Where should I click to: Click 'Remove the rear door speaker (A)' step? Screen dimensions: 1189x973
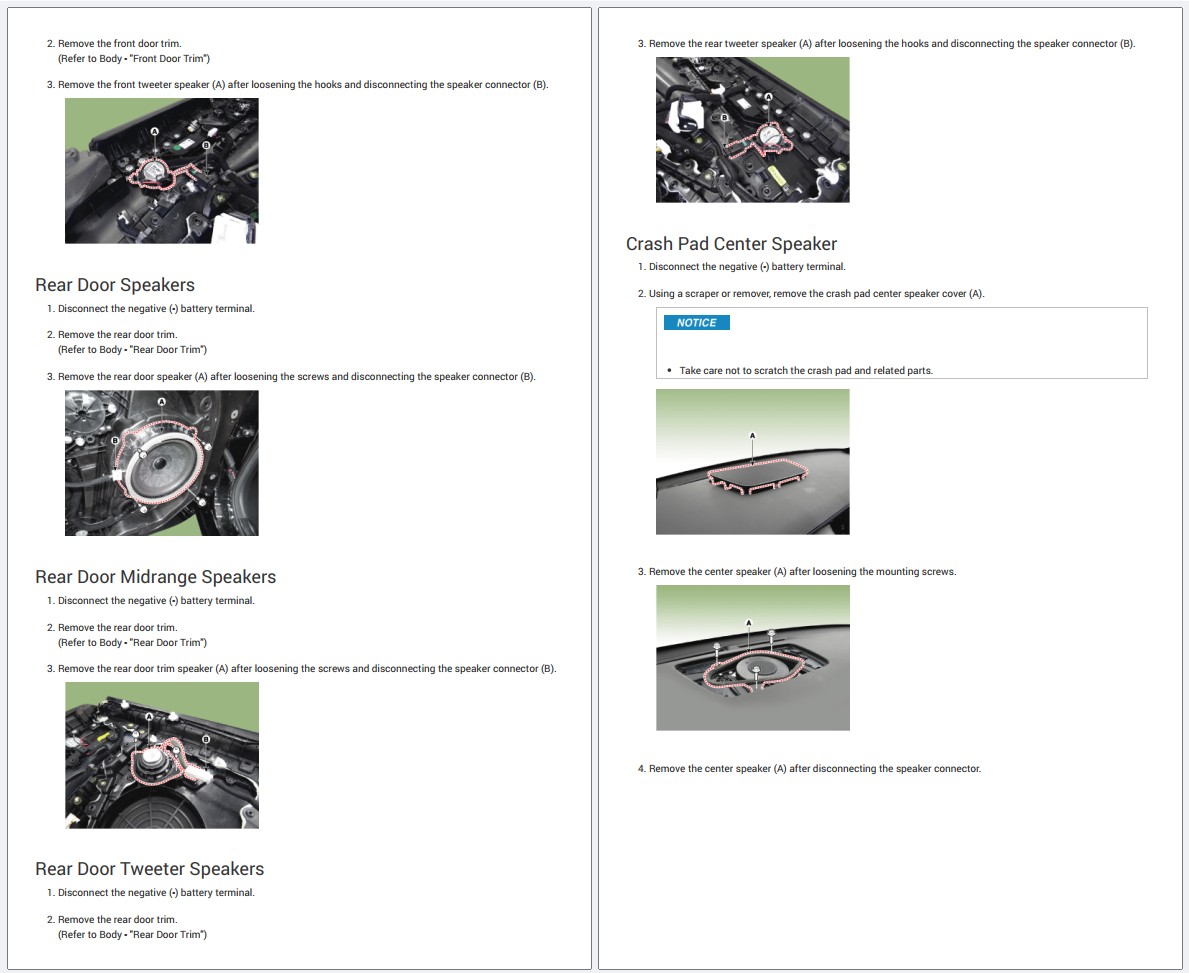(x=296, y=377)
